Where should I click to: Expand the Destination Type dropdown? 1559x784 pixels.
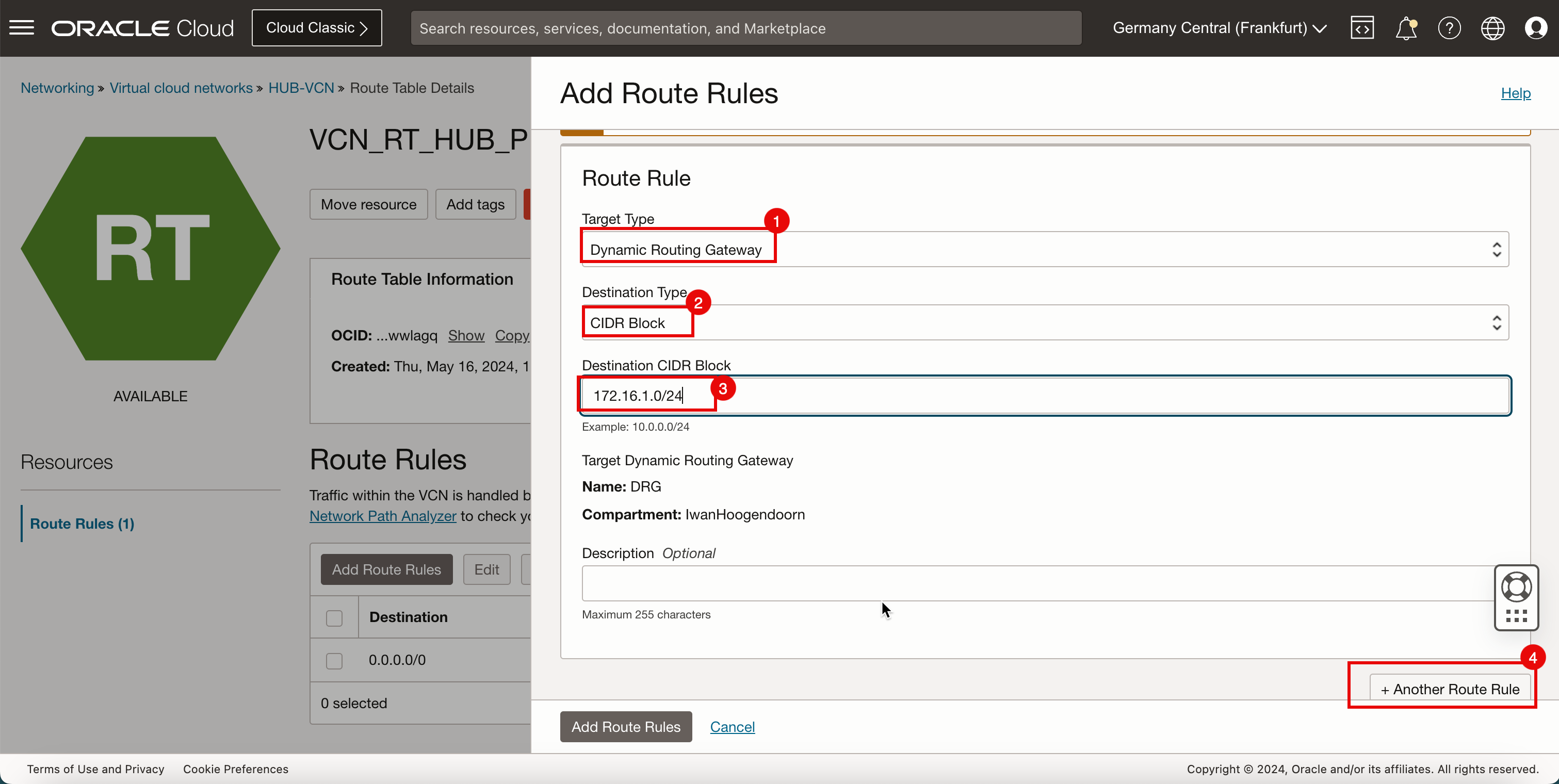(x=1045, y=322)
